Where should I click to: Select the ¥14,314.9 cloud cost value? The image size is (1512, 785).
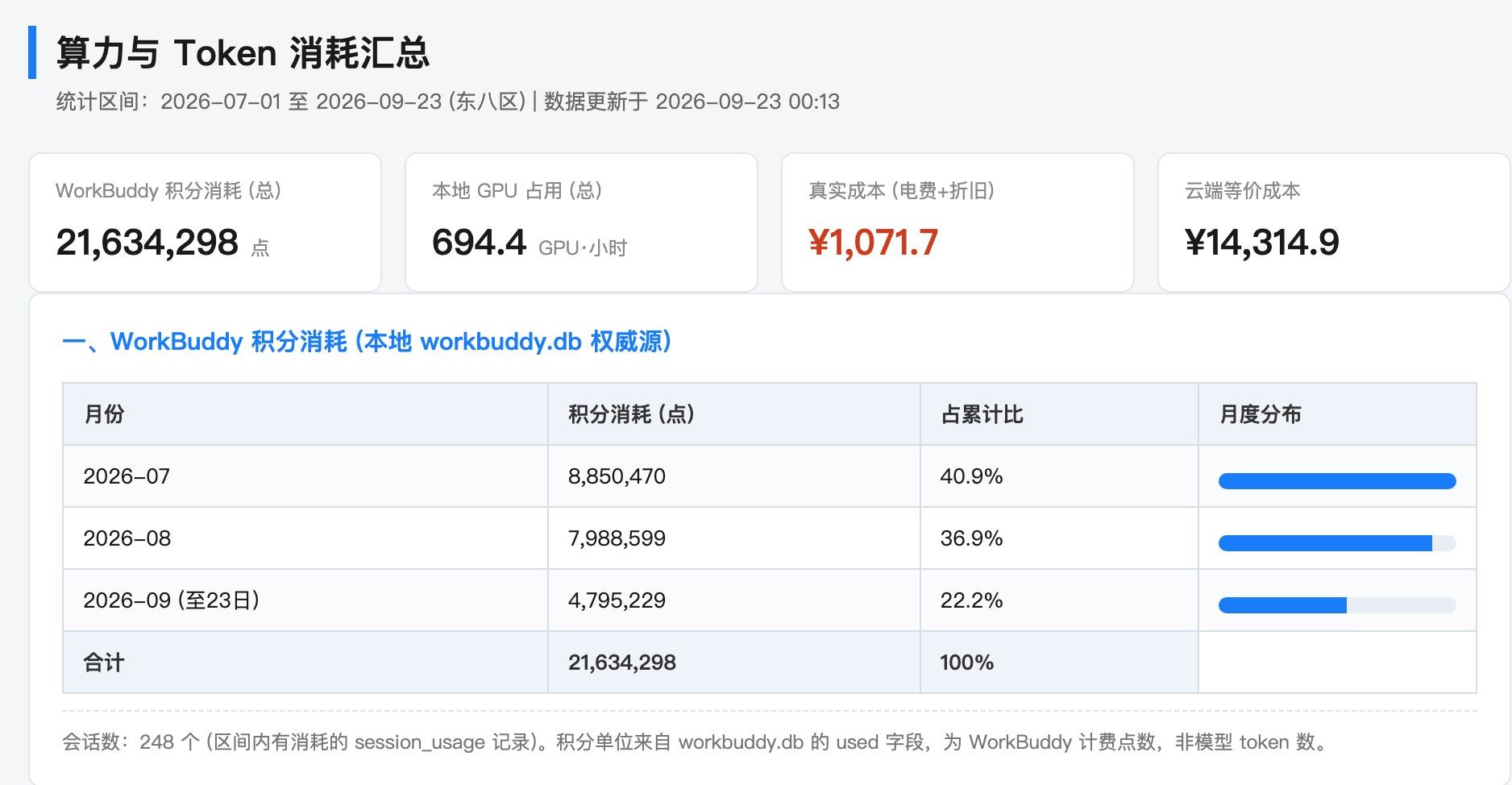1262,242
